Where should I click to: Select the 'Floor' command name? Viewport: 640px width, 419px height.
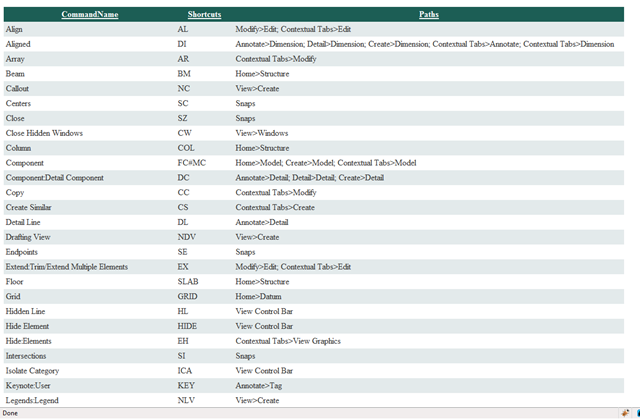click(14, 282)
